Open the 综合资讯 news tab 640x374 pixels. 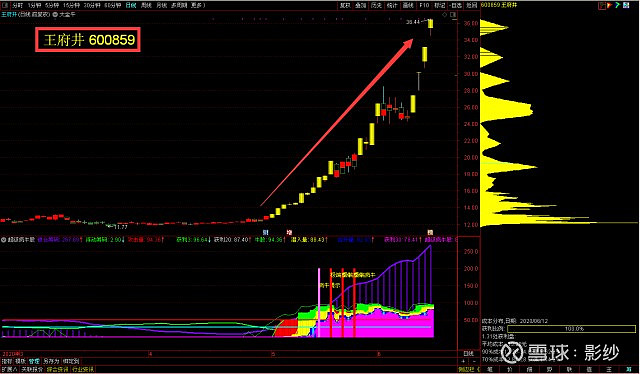57,369
